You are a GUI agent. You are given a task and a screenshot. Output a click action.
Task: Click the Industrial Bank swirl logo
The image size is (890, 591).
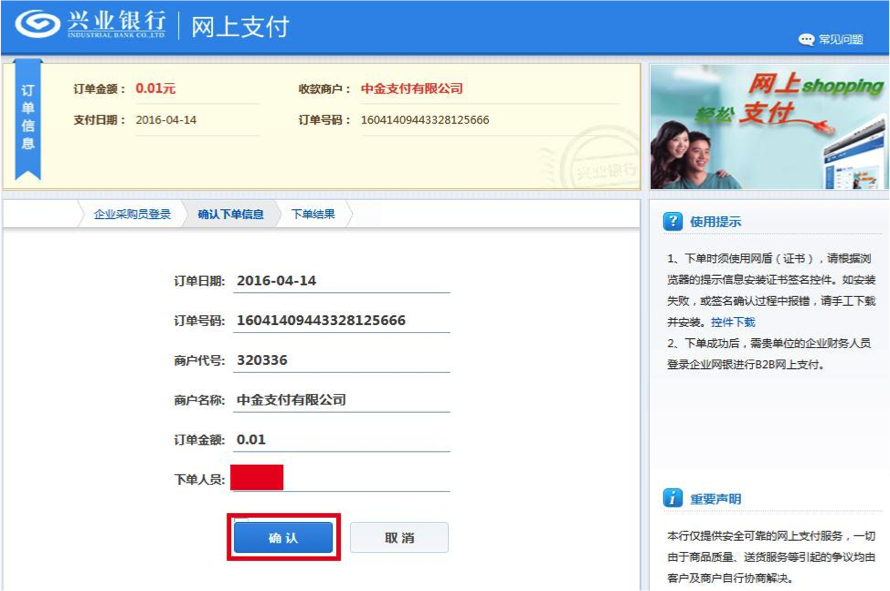(37, 24)
